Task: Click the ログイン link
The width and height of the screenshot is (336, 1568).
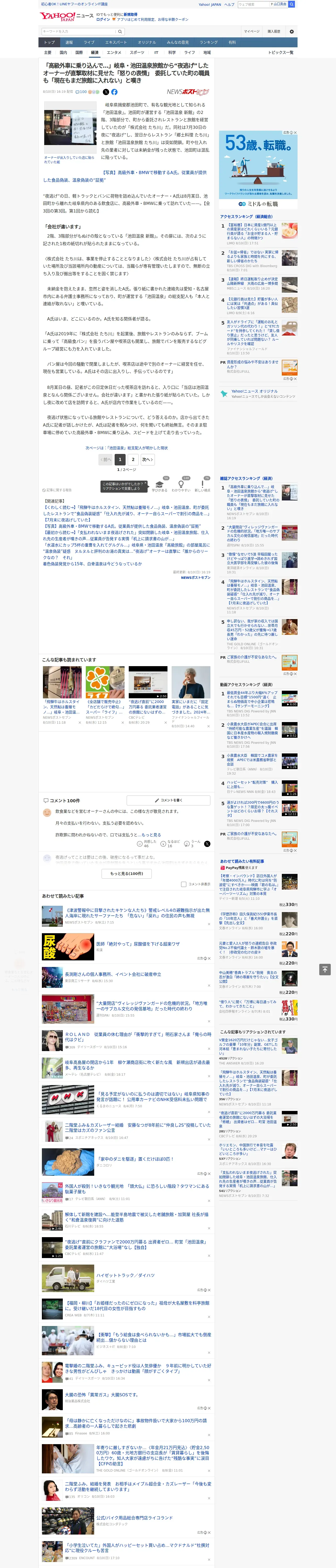Action: coord(103,20)
